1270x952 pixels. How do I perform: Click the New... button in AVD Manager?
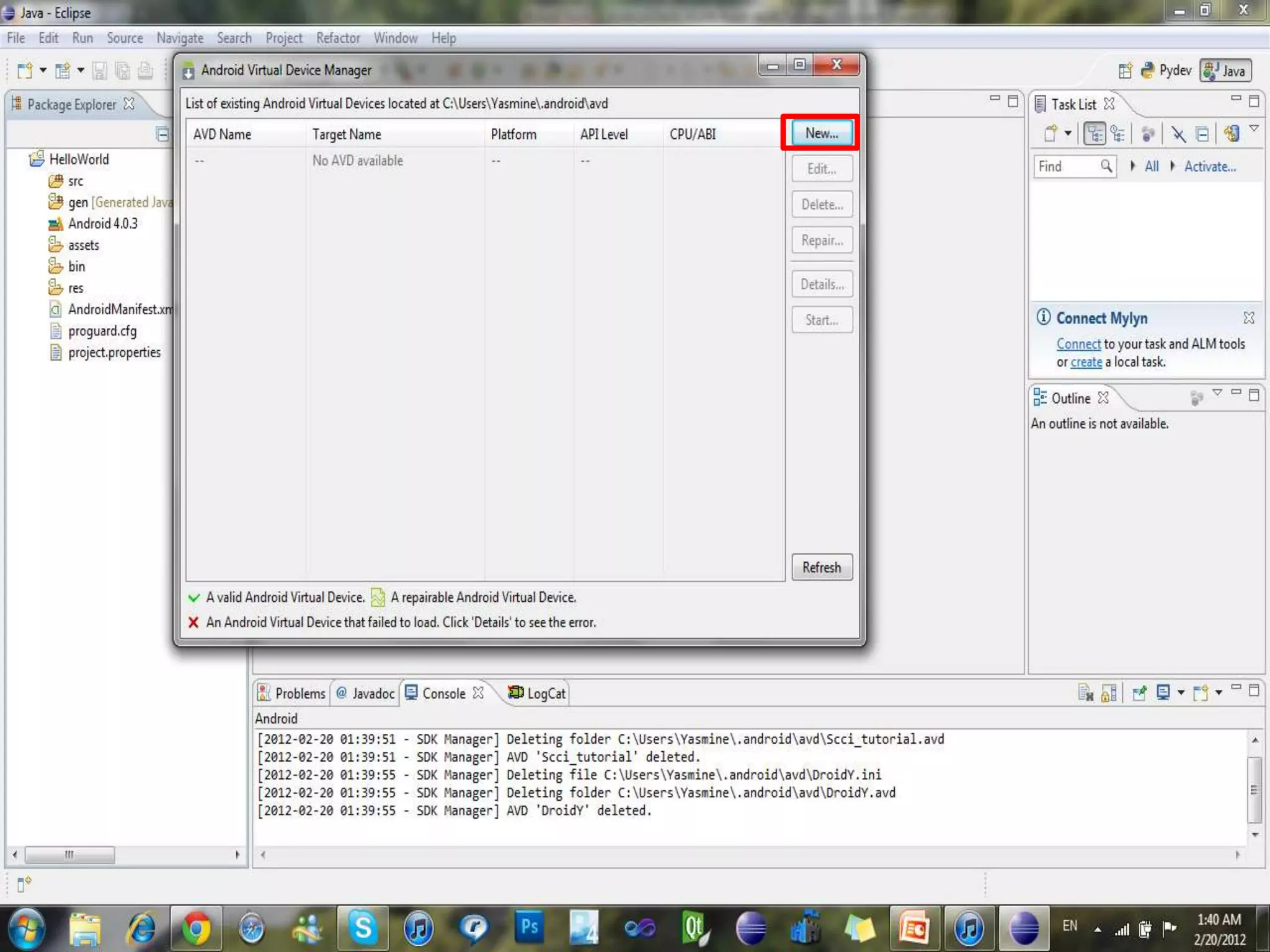821,133
